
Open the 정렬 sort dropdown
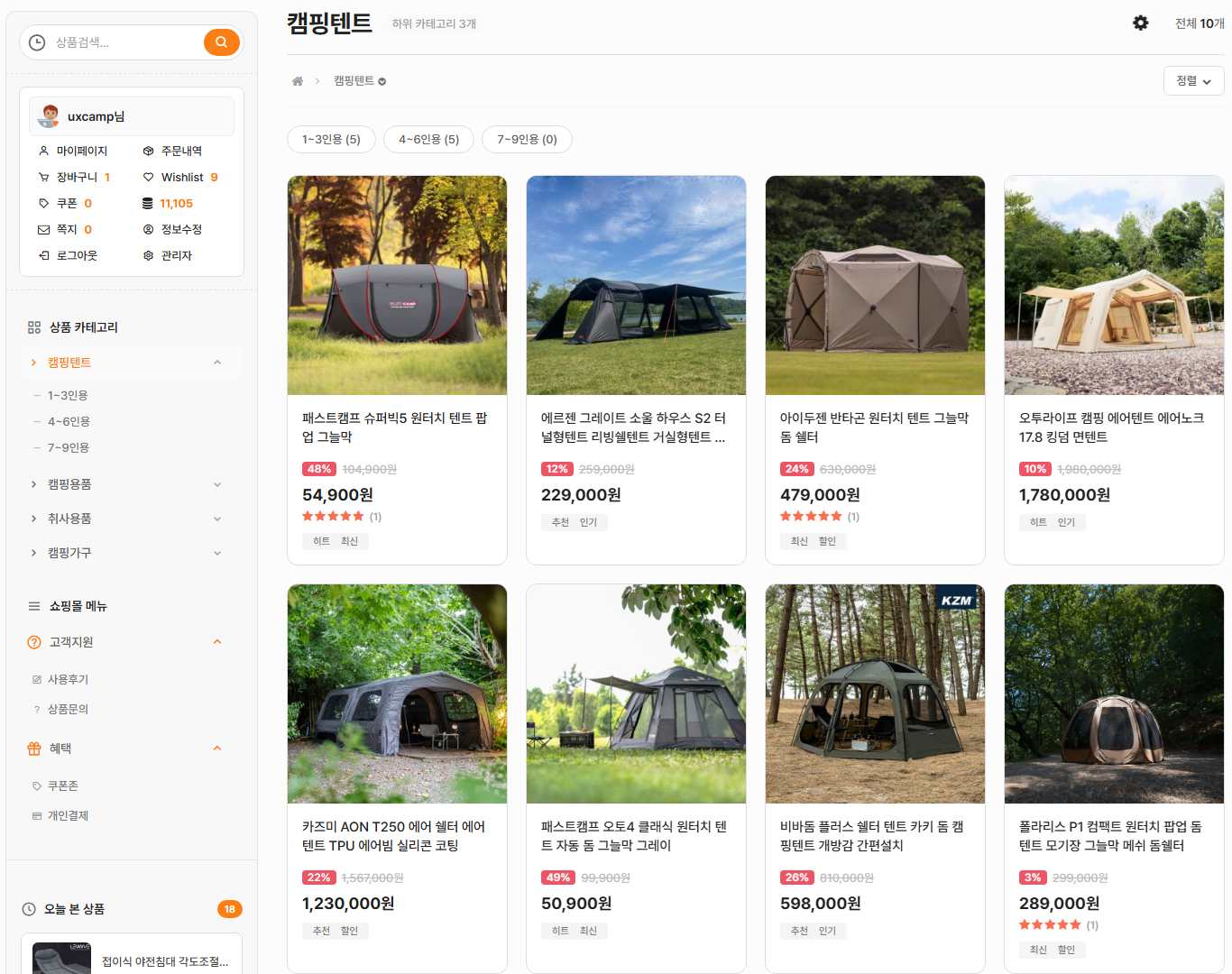(1193, 81)
